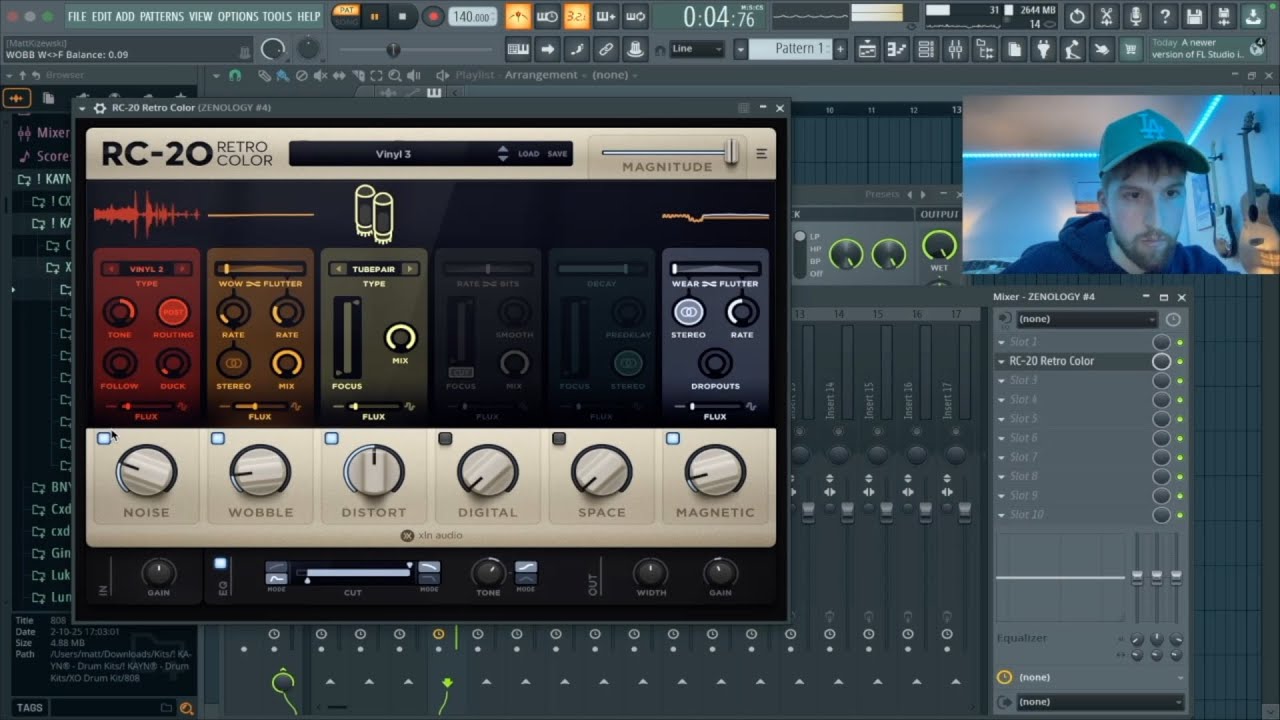Click the help question mark icon
1280x720 pixels.
pyautogui.click(x=1165, y=16)
